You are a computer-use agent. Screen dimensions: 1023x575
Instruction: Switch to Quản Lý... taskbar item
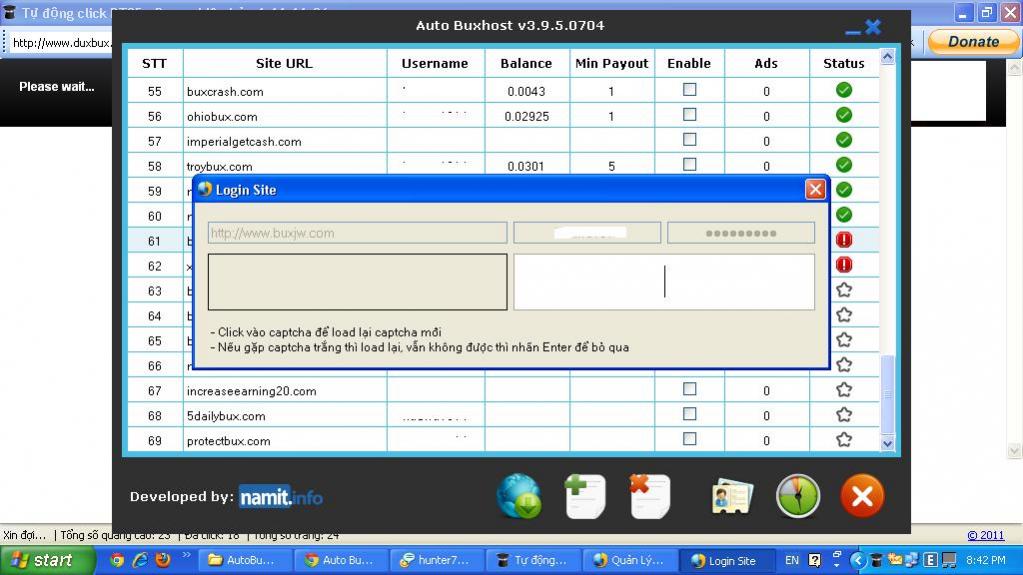[629, 560]
